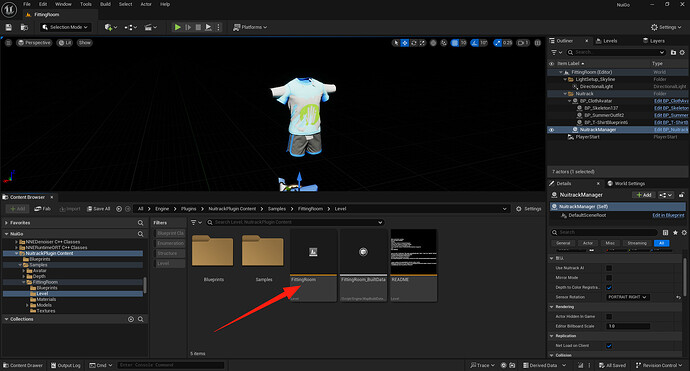
Task: Open the viewport options hamburger menu
Action: [8, 43]
